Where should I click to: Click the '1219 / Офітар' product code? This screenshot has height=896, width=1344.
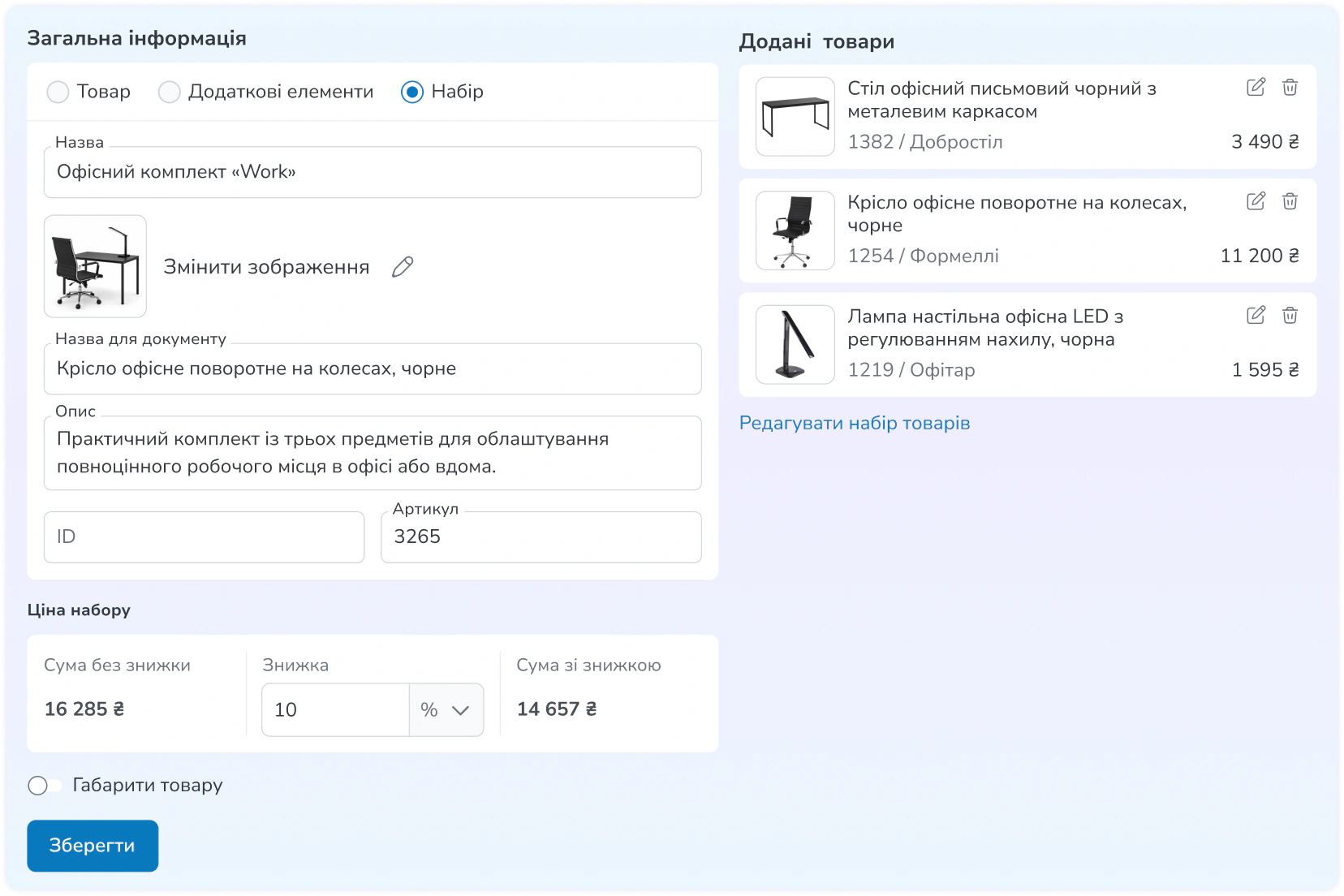click(911, 370)
